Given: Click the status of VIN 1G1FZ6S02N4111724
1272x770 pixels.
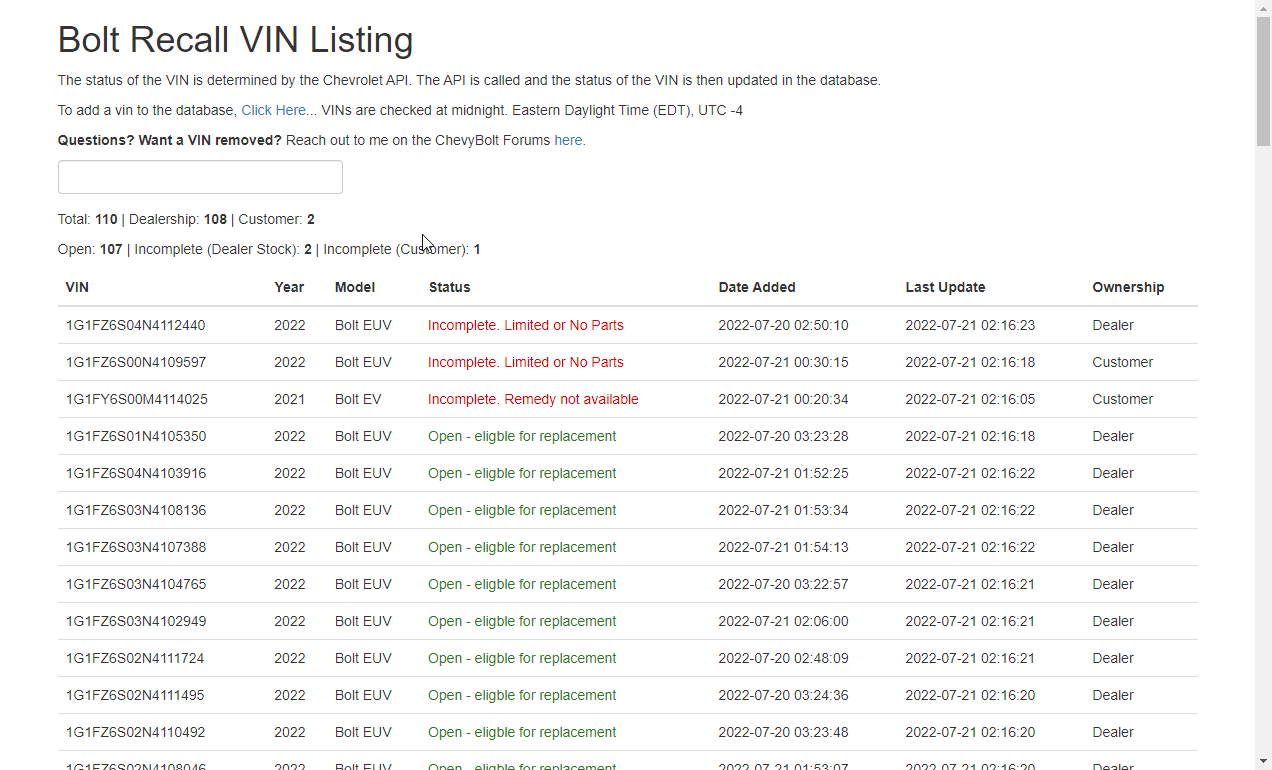Looking at the screenshot, I should [x=522, y=658].
